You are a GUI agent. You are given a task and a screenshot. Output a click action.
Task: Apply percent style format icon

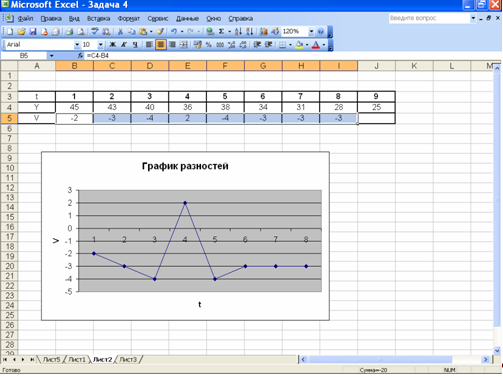[209, 45]
